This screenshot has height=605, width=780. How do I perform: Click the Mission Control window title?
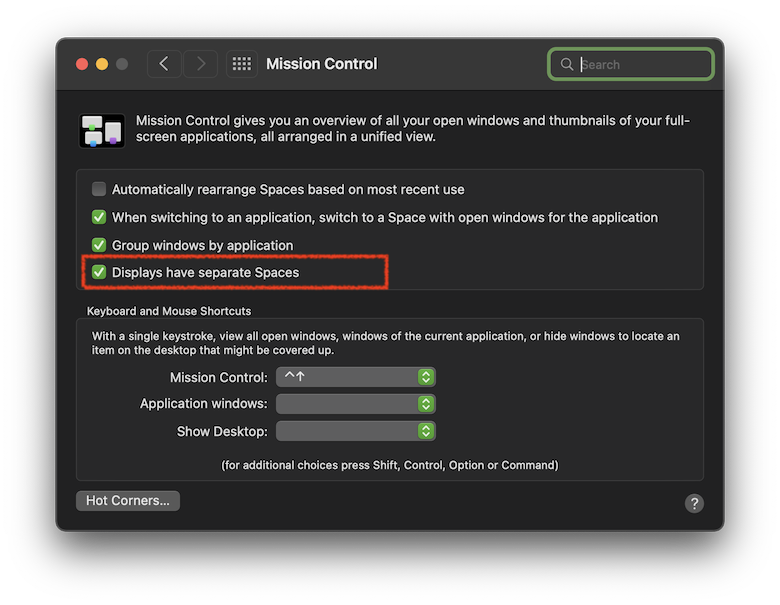click(x=322, y=64)
